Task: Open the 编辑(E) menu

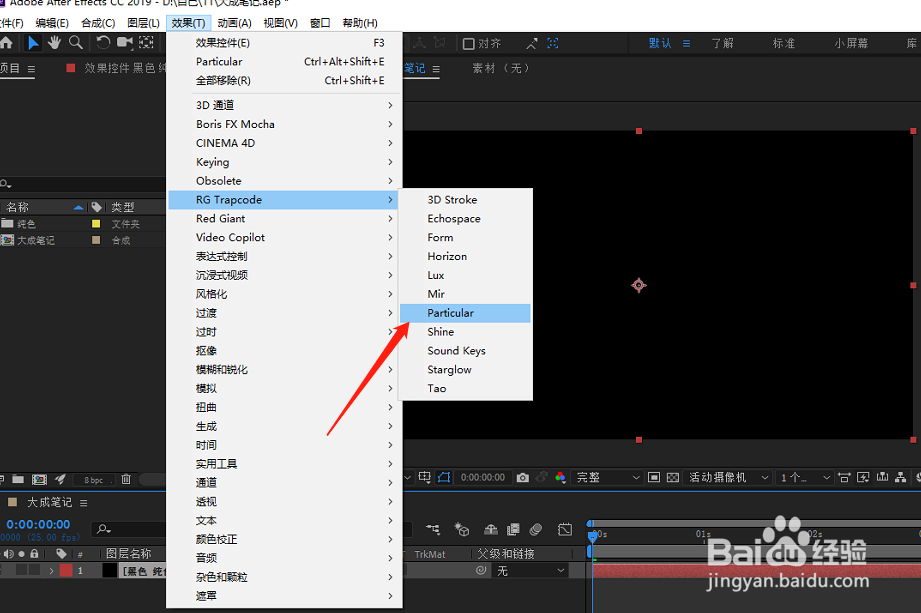Action: click(x=52, y=23)
